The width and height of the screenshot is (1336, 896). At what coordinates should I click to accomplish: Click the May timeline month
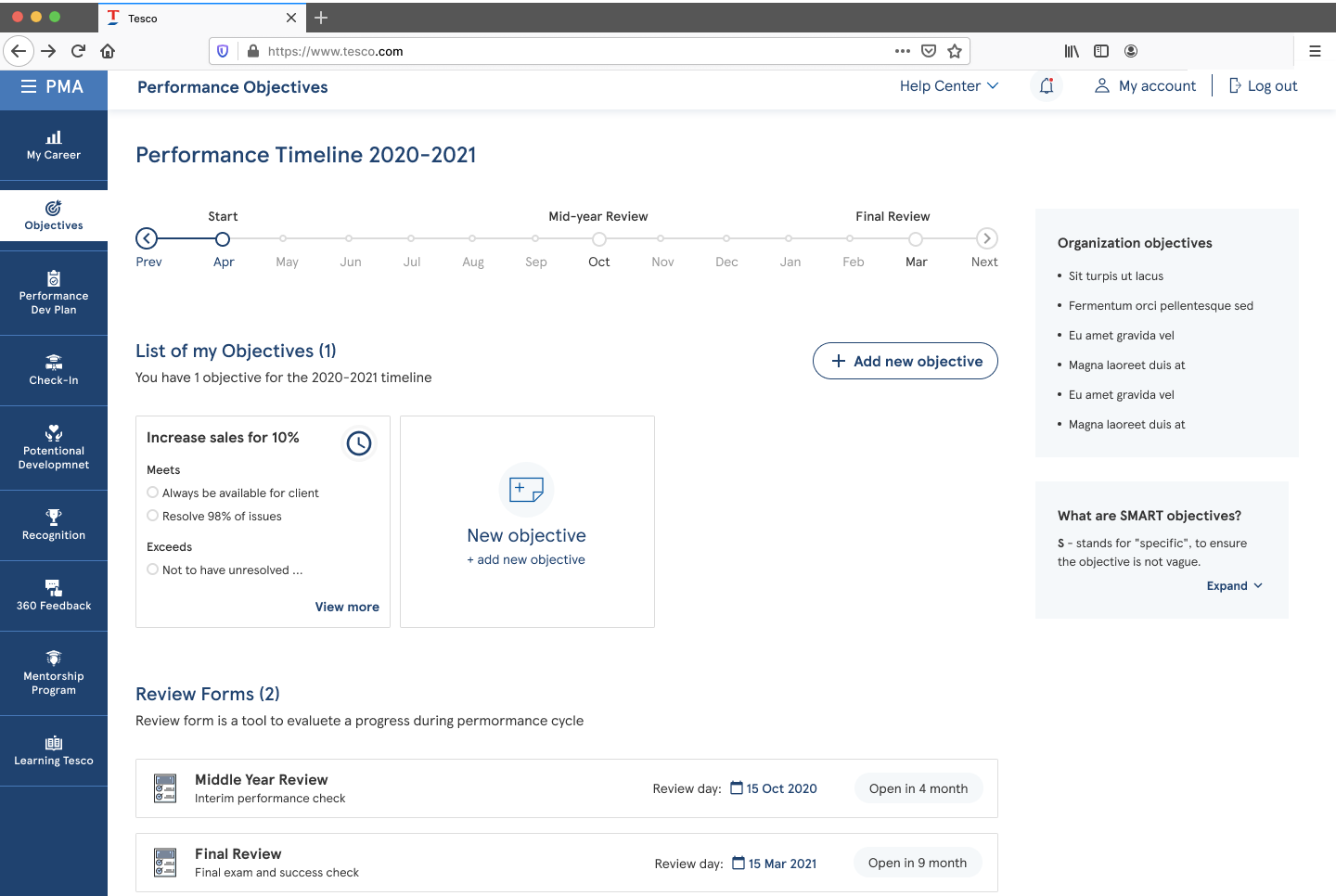[287, 262]
